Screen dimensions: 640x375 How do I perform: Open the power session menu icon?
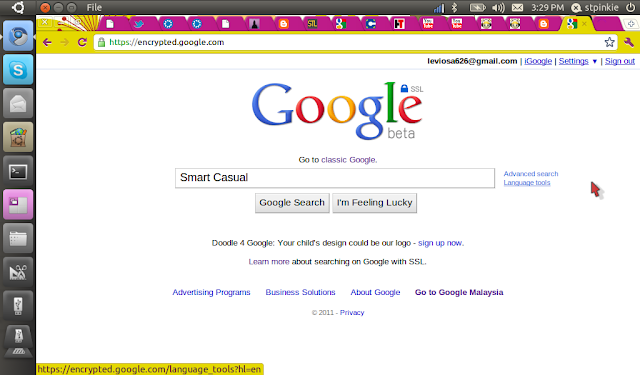630,7
